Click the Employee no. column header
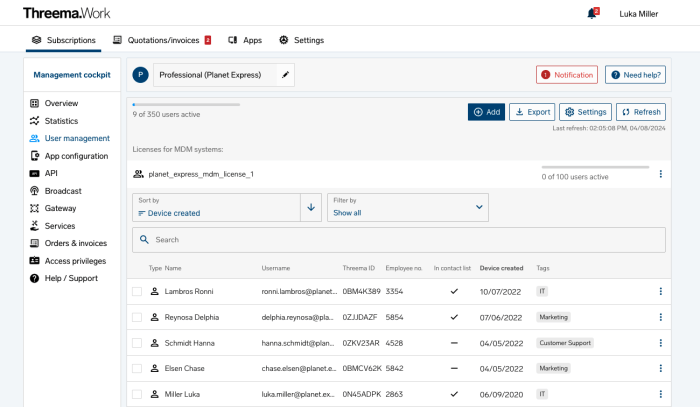The height and width of the screenshot is (407, 700). (404, 268)
